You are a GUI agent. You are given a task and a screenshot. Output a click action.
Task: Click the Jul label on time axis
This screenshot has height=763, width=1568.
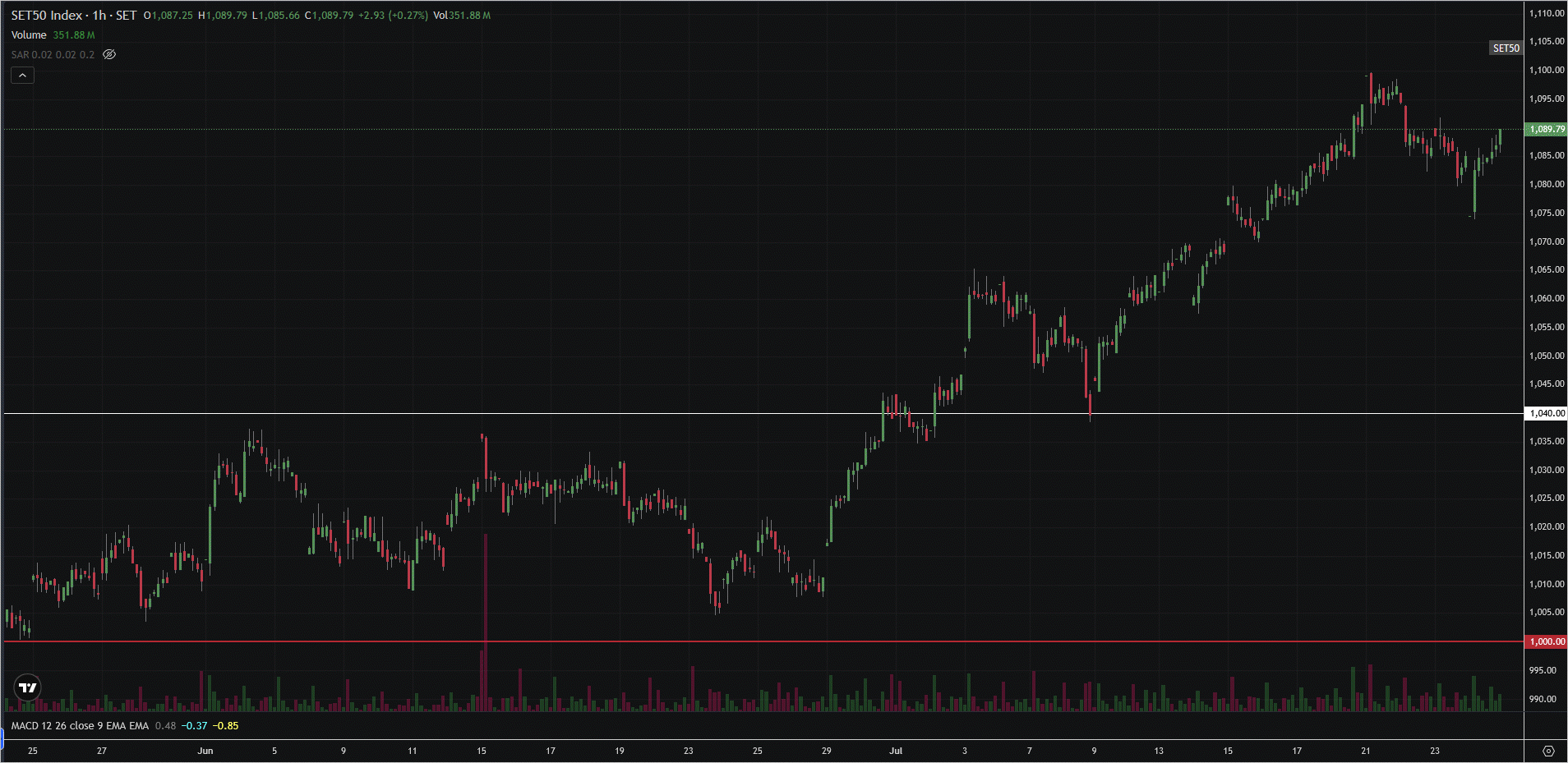[x=896, y=751]
